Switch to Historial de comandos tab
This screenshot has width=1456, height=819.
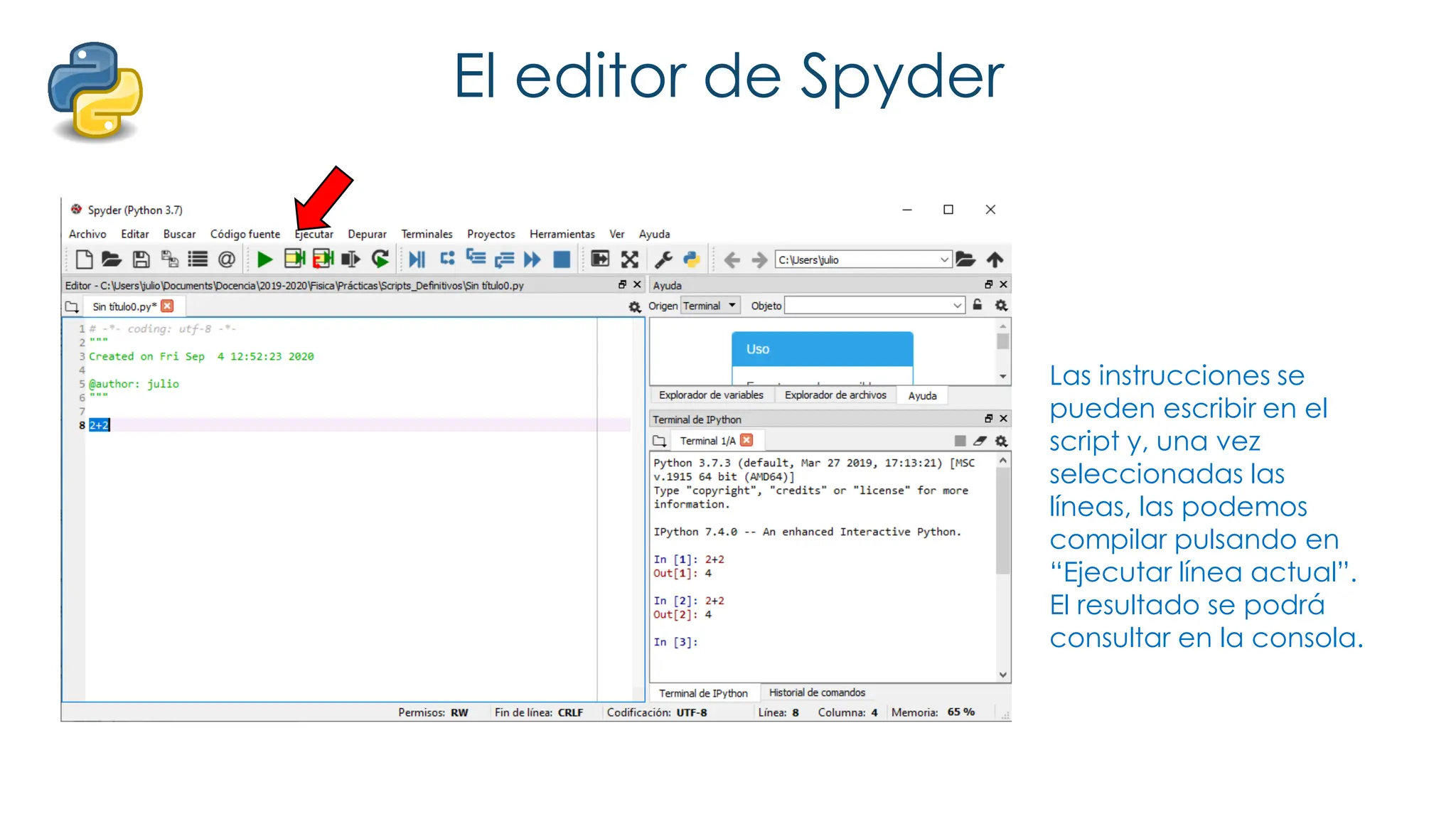click(x=817, y=692)
